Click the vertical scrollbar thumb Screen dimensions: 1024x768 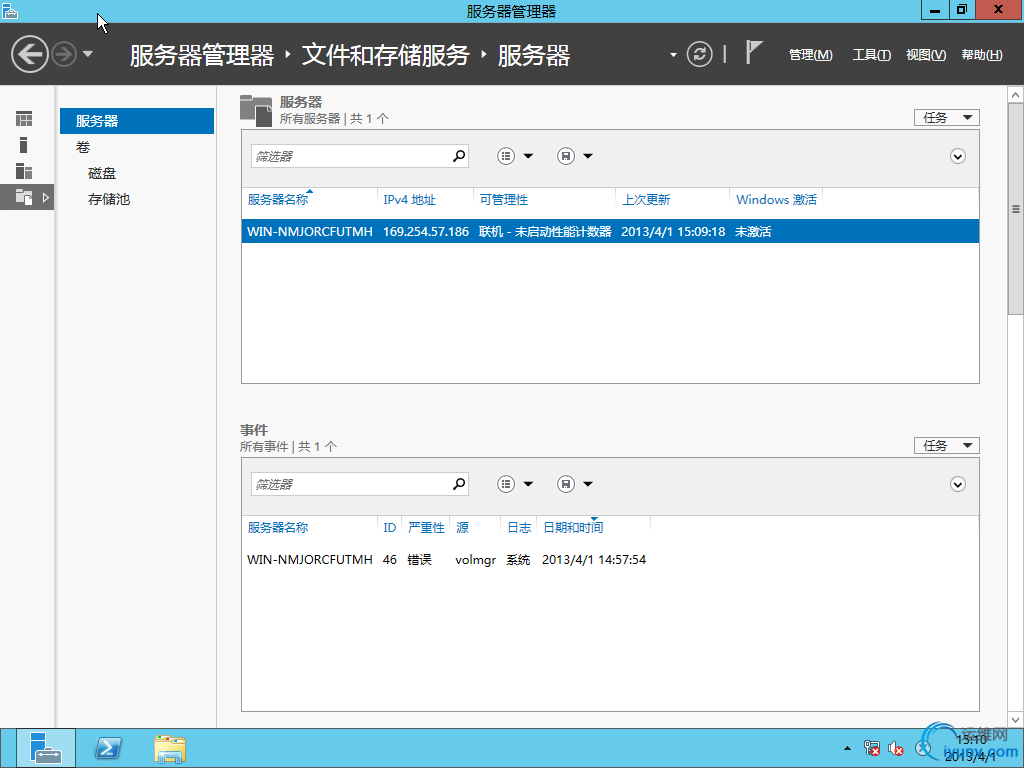pyautogui.click(x=1016, y=209)
